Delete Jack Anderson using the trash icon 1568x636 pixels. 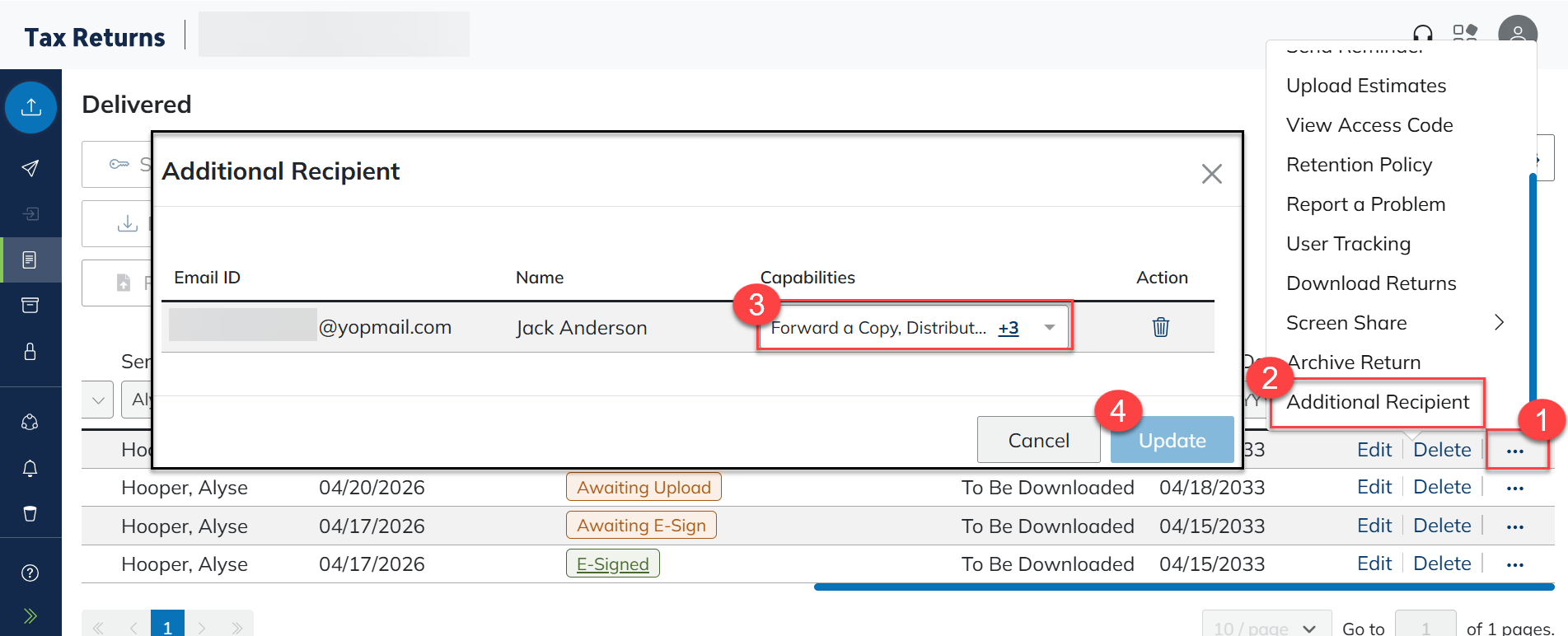pos(1160,327)
